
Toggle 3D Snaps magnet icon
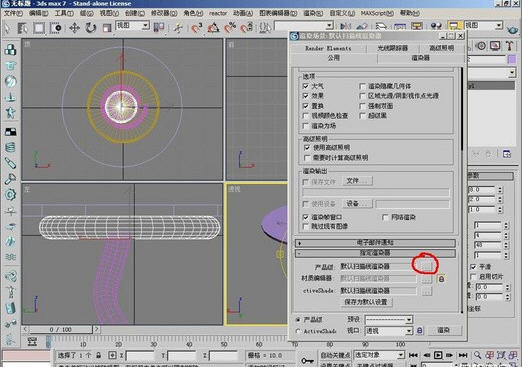pyautogui.click(x=197, y=27)
